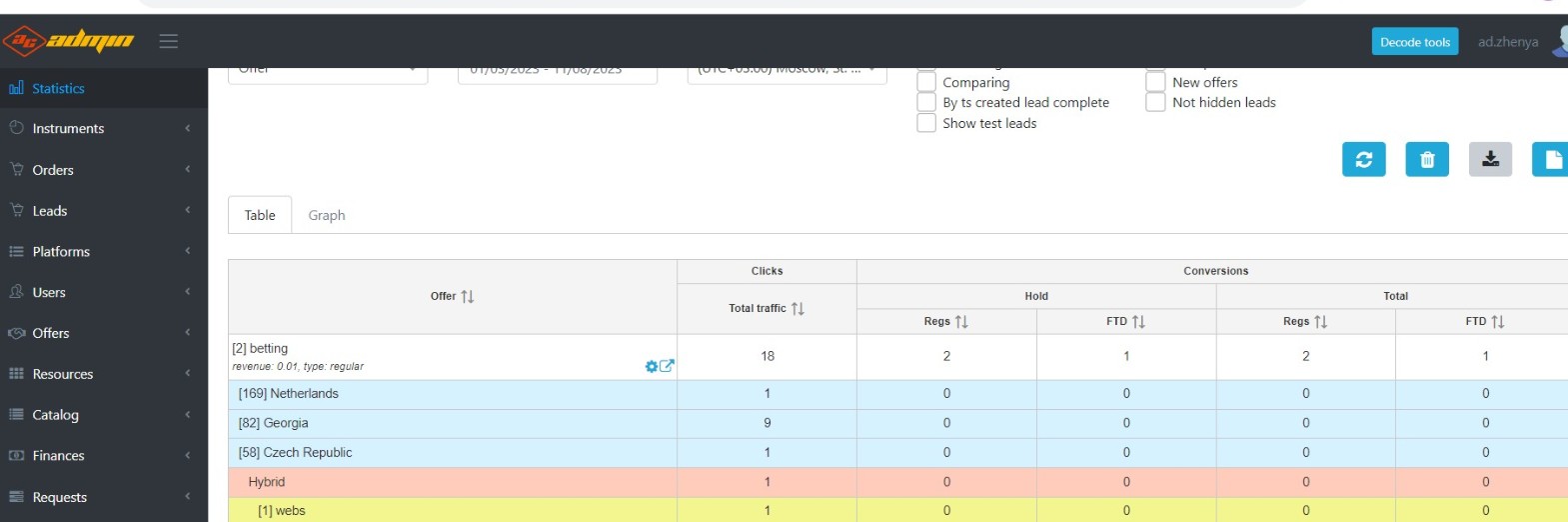
Task: Expand the Users menu chevron
Action: [x=187, y=292]
